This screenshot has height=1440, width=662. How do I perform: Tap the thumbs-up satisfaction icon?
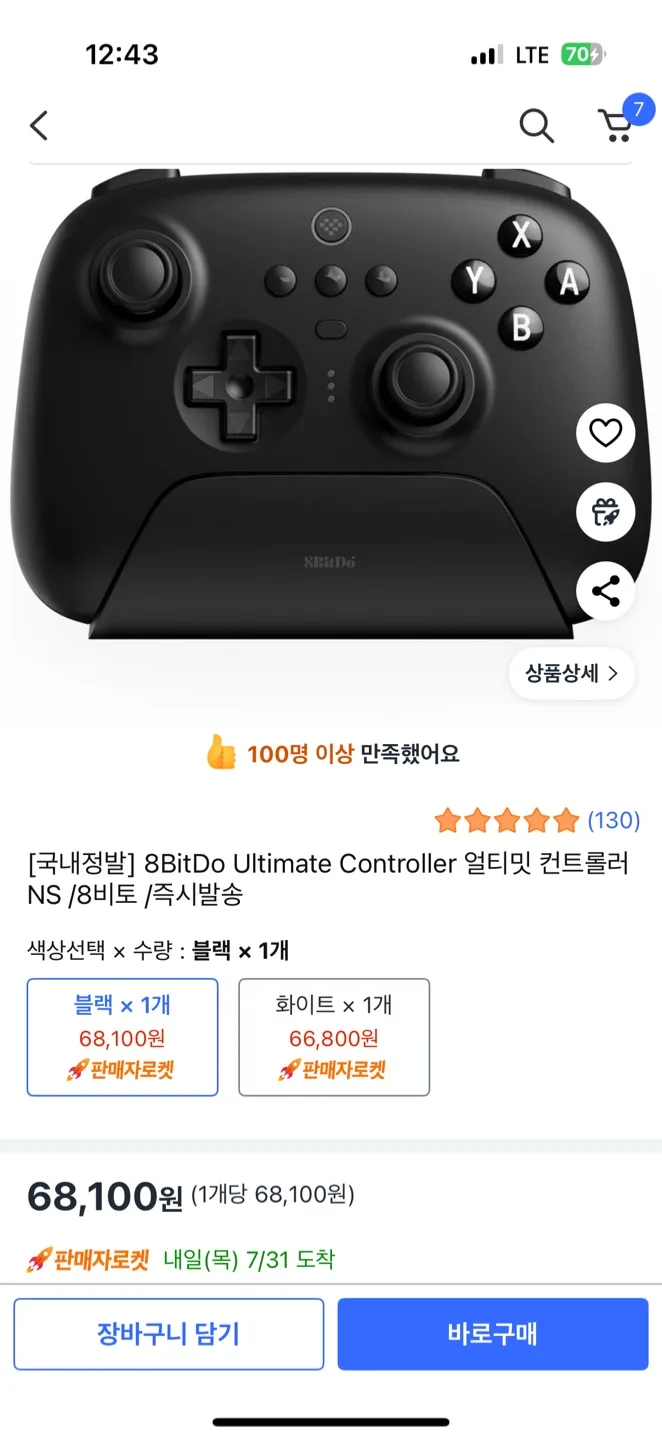[221, 753]
